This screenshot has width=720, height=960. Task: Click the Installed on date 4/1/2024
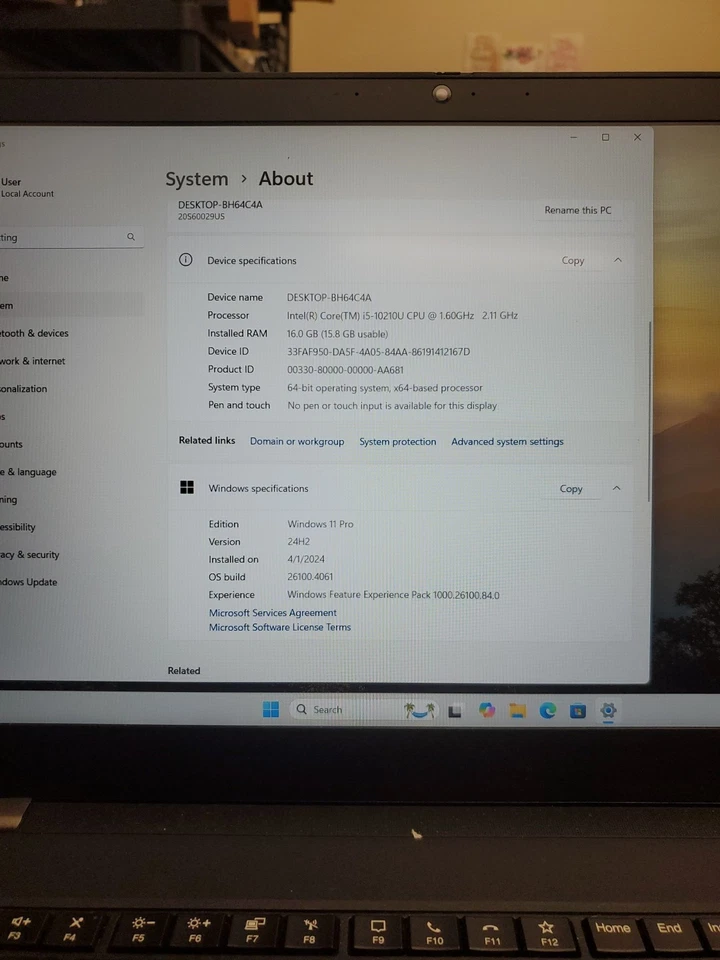tap(306, 559)
